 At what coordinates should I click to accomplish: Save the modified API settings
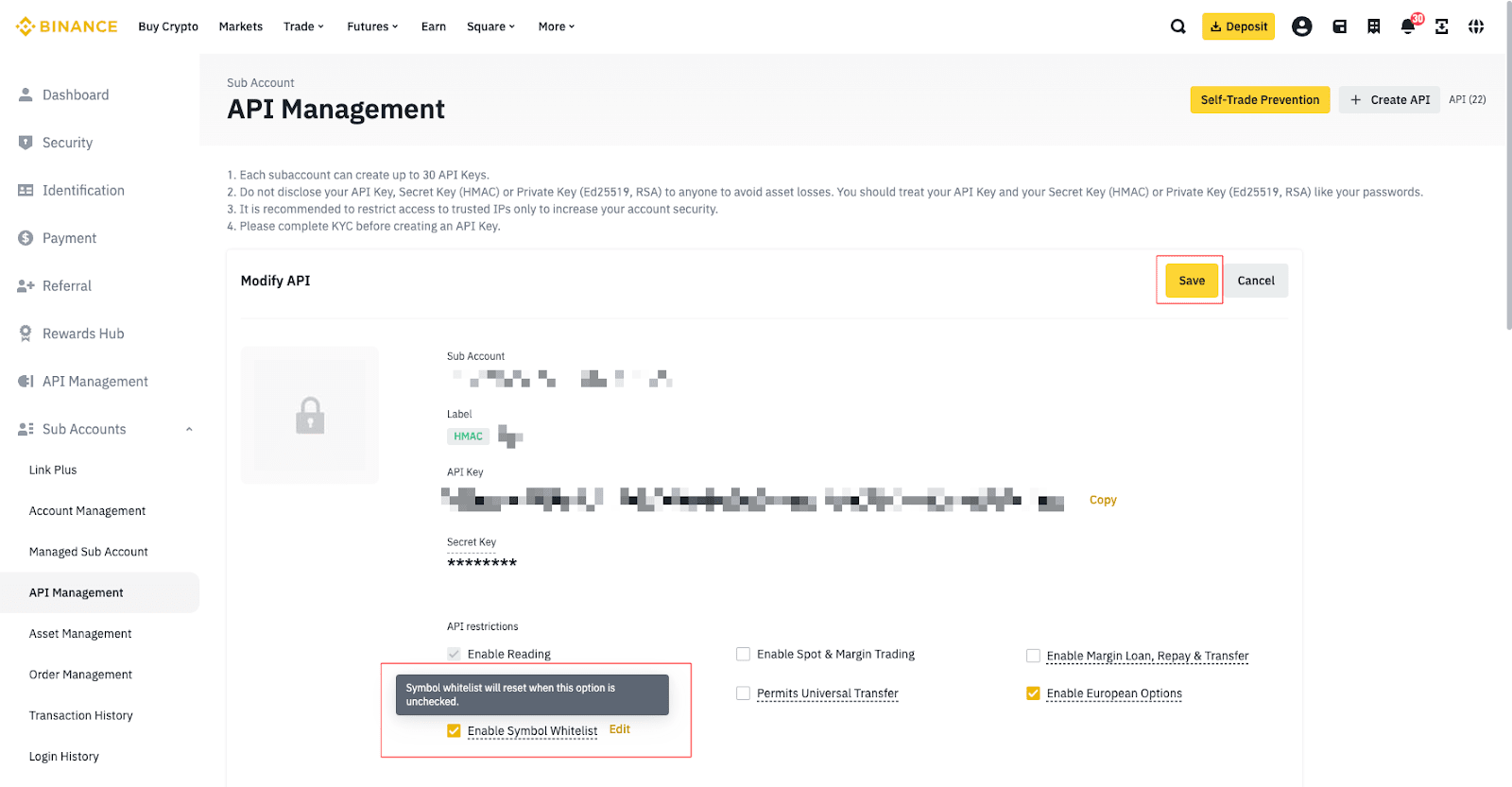tap(1191, 281)
